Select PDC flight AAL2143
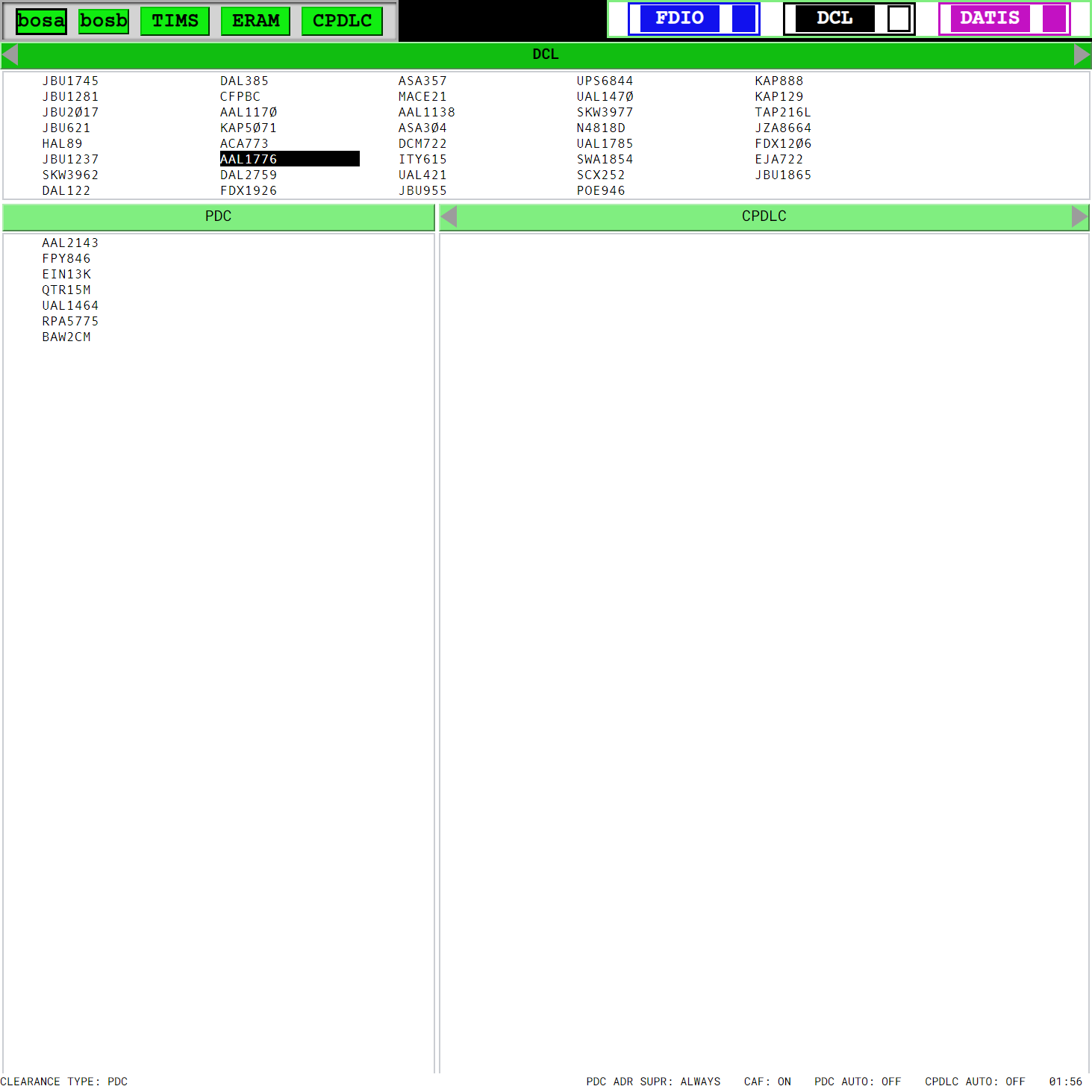Screen dimensions: 1092x1092 (70, 243)
